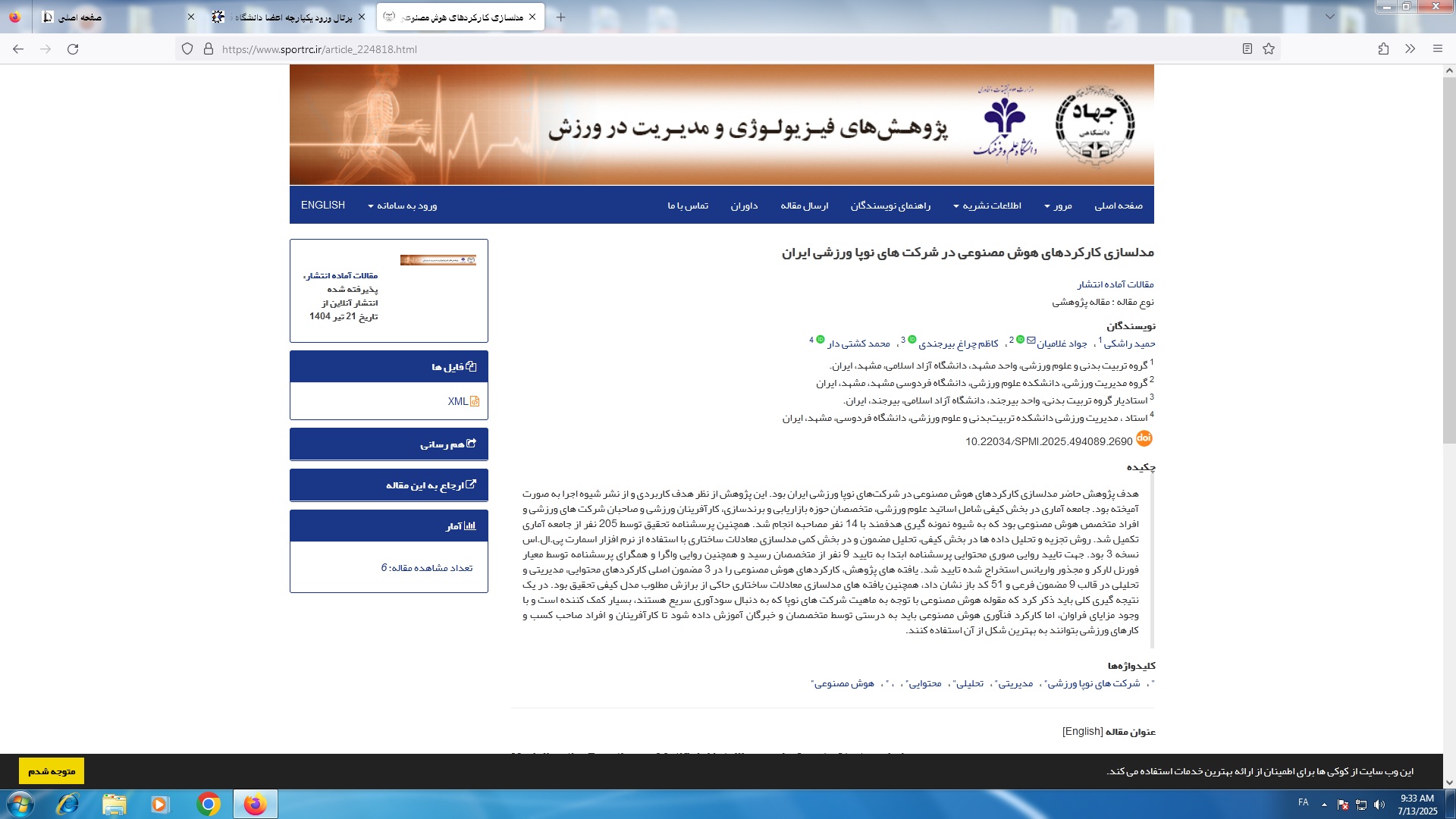Viewport: 1456px width, 819px height.
Task: Close the current article tab
Action: [532, 17]
